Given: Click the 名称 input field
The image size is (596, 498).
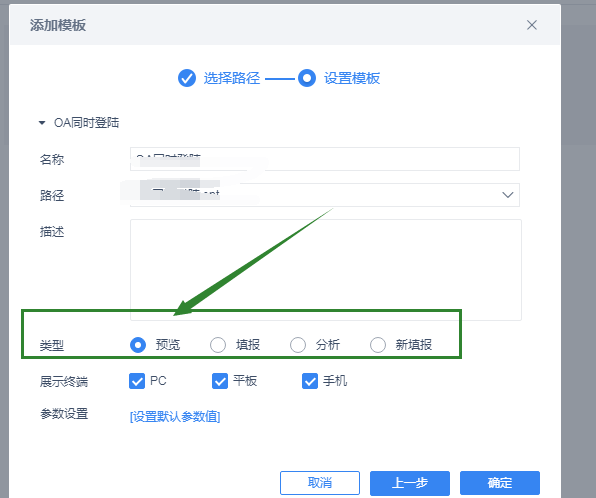Looking at the screenshot, I should (x=325, y=159).
